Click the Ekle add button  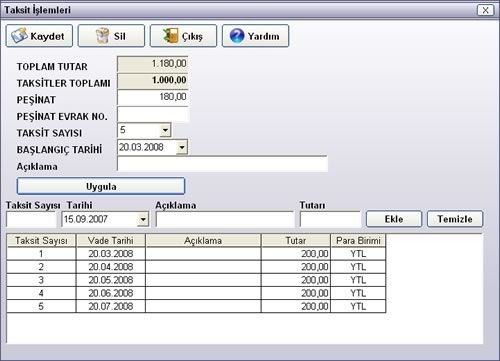[394, 219]
